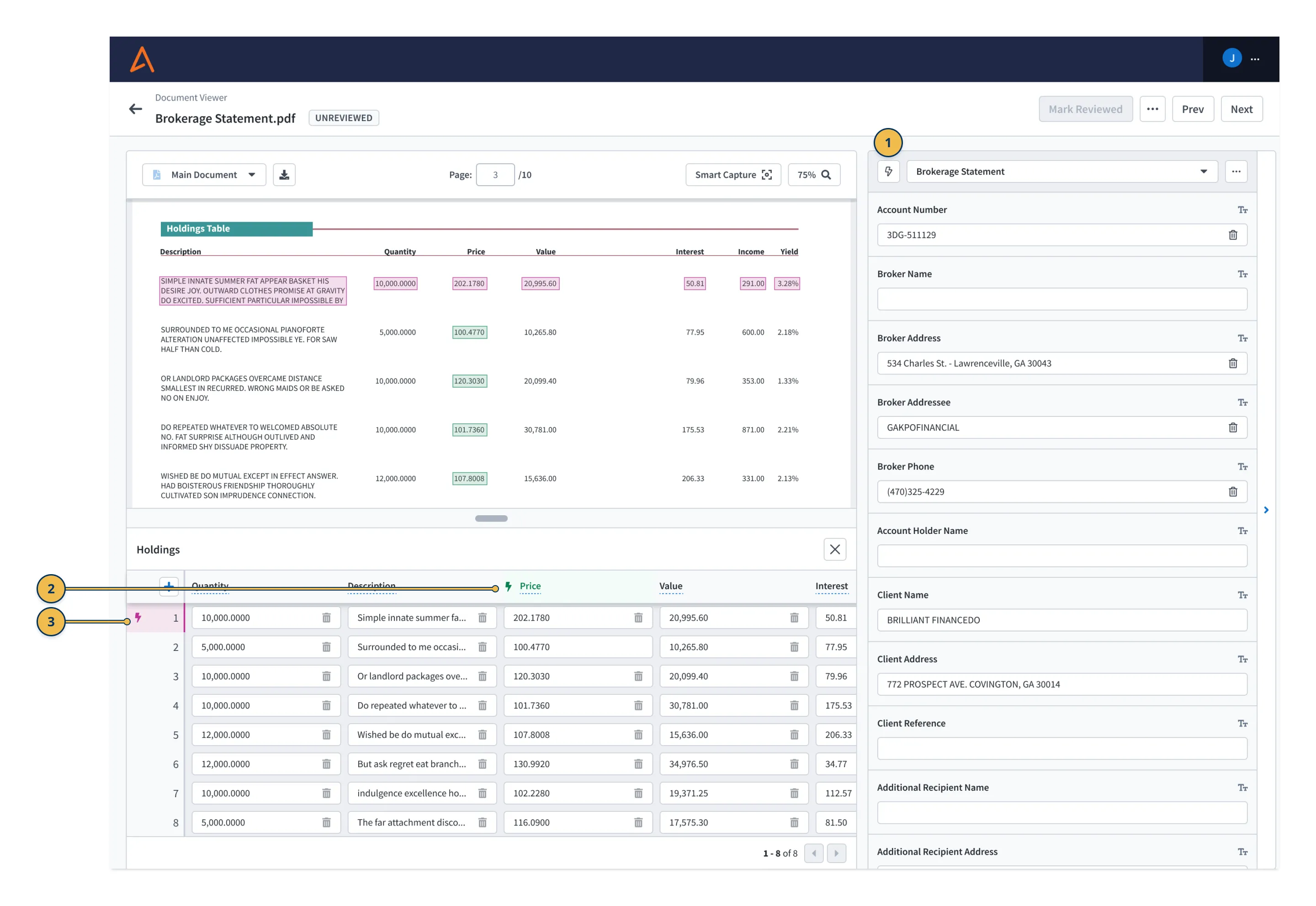Click the UNREVIEWED status badge

click(x=343, y=118)
